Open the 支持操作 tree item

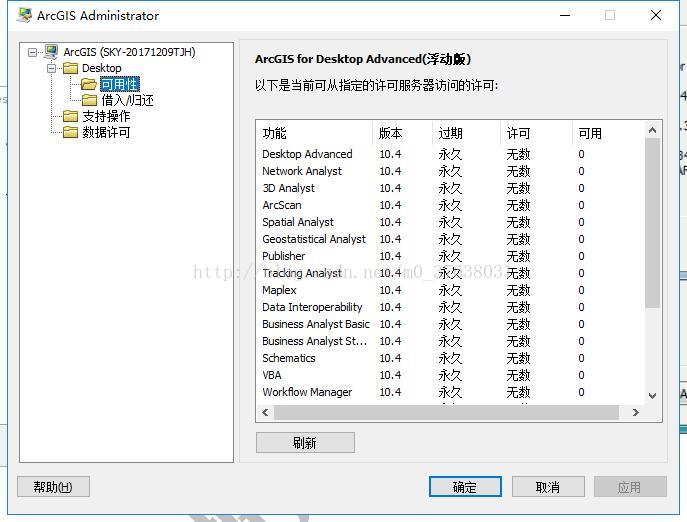(106, 116)
